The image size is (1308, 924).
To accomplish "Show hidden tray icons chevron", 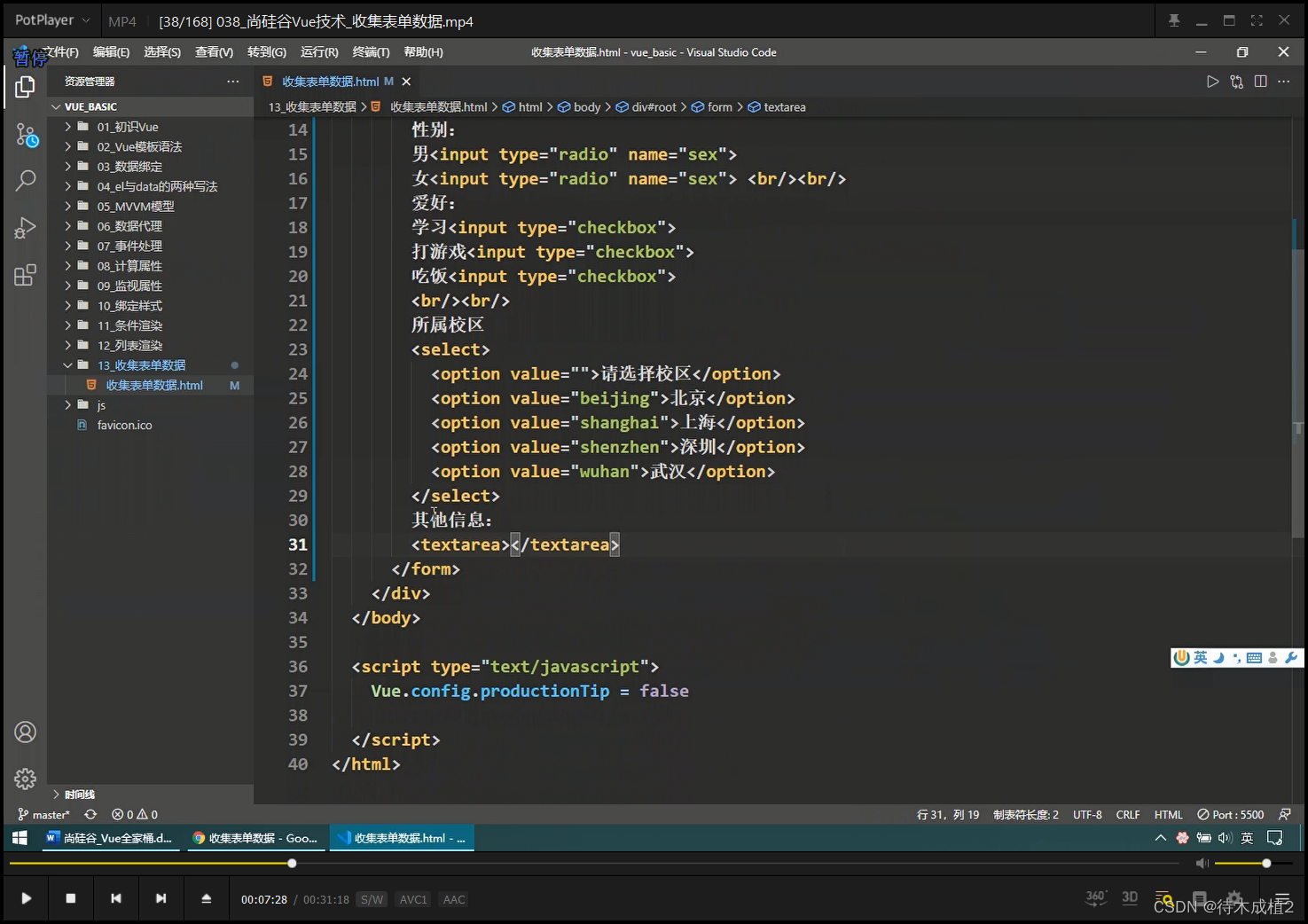I will 1160,838.
